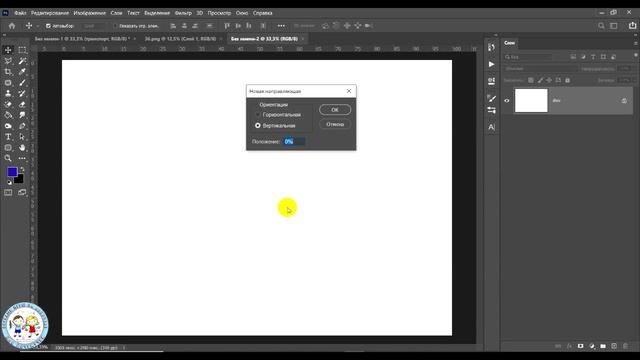Switch to the Слои panel tab
Viewport: 640px width, 360px height.
coord(509,43)
